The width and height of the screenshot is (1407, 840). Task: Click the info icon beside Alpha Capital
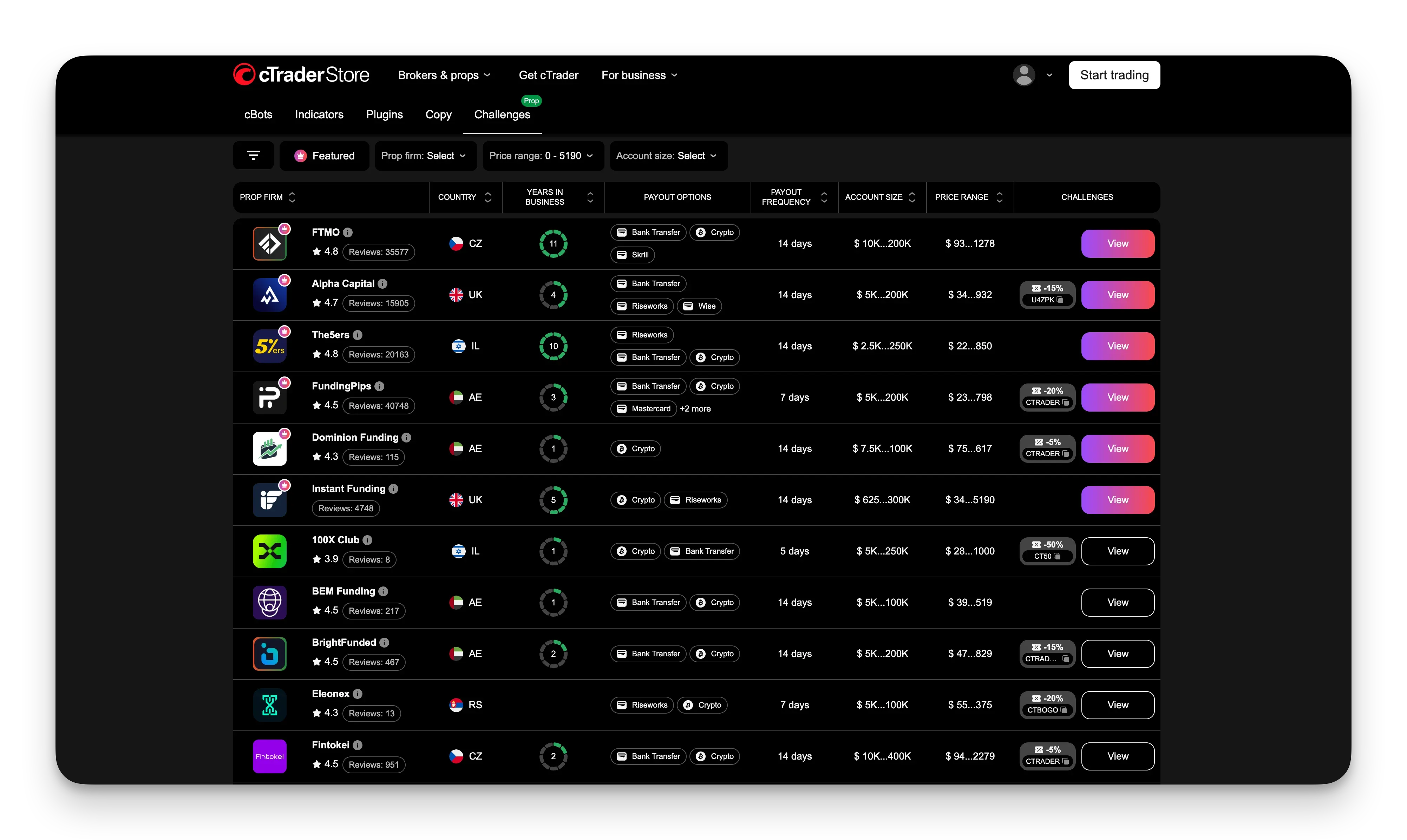pyautogui.click(x=382, y=284)
